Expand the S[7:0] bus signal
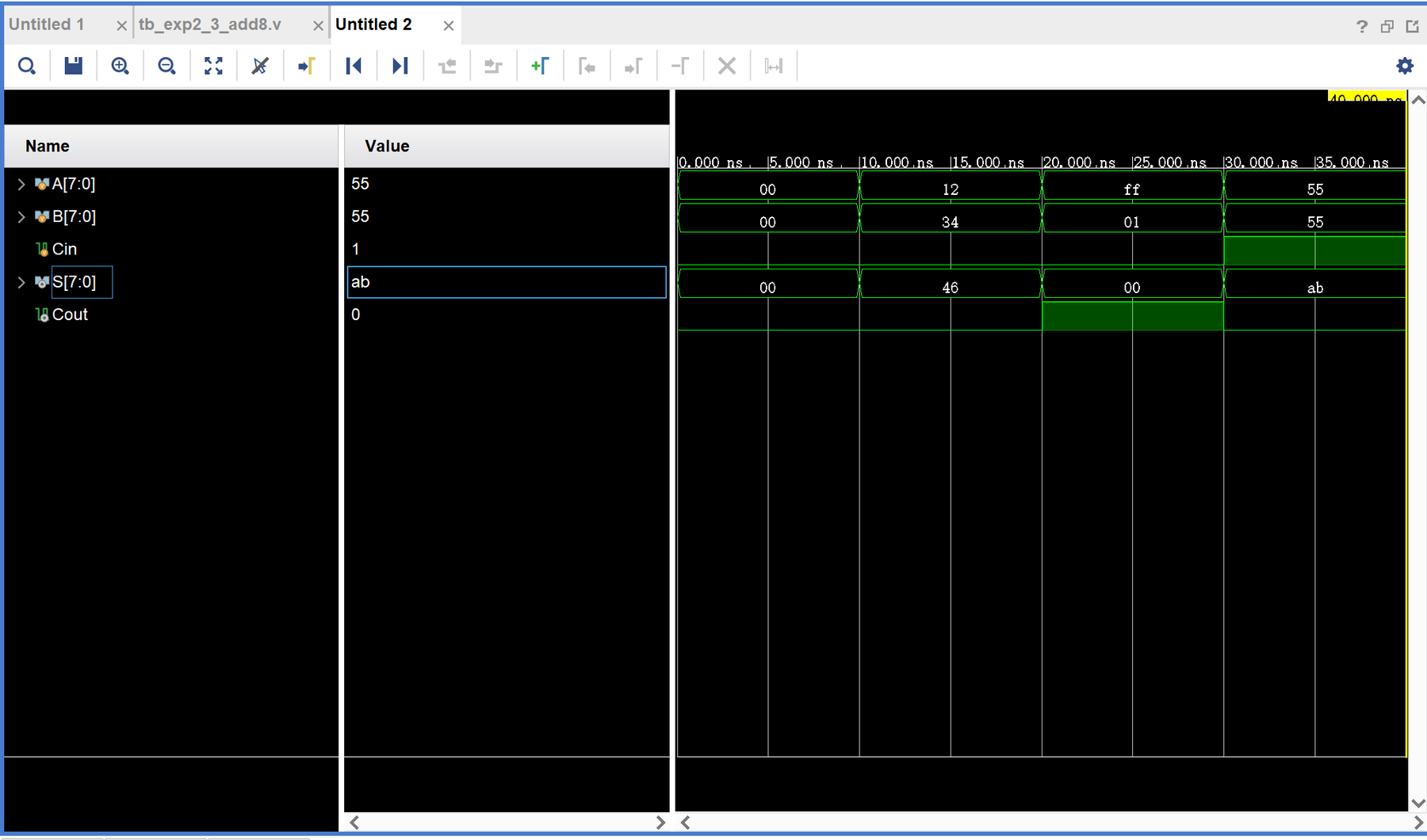 (21, 282)
